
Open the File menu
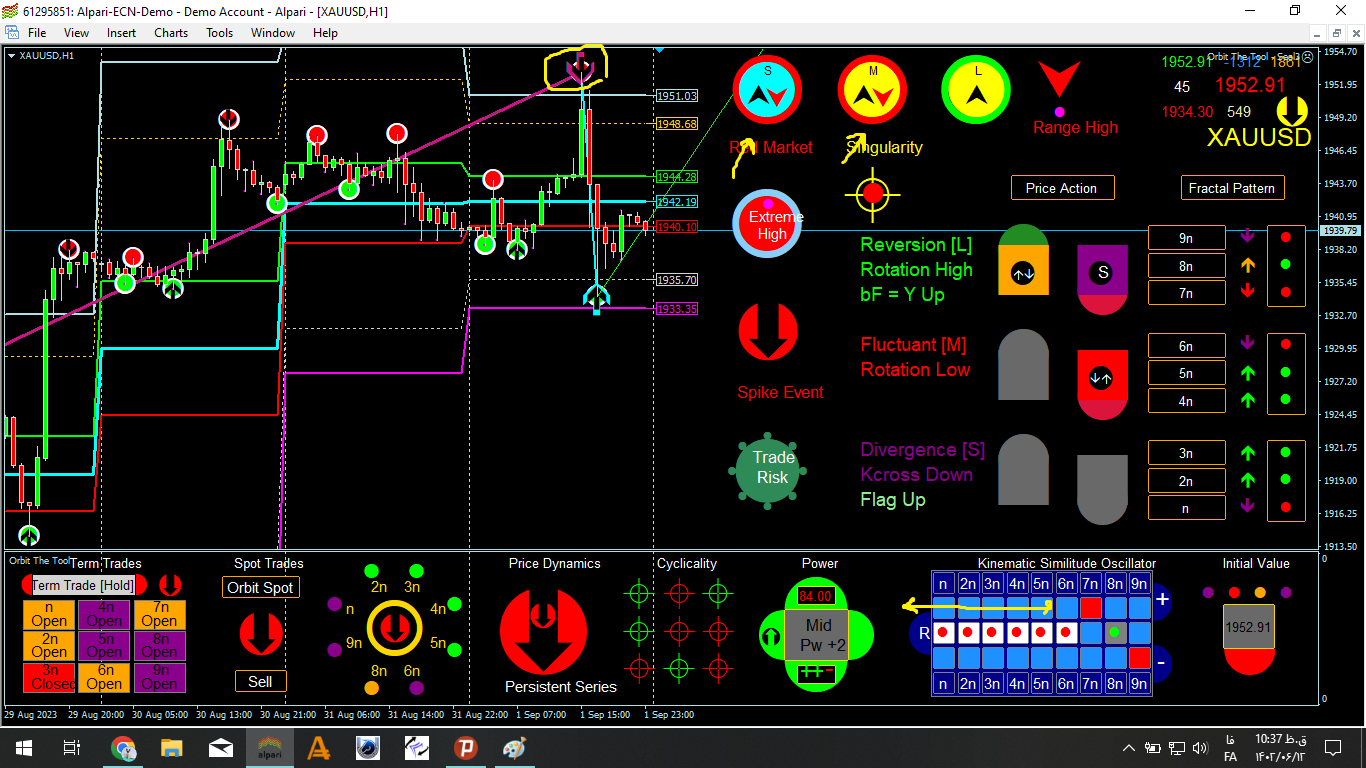[x=37, y=33]
